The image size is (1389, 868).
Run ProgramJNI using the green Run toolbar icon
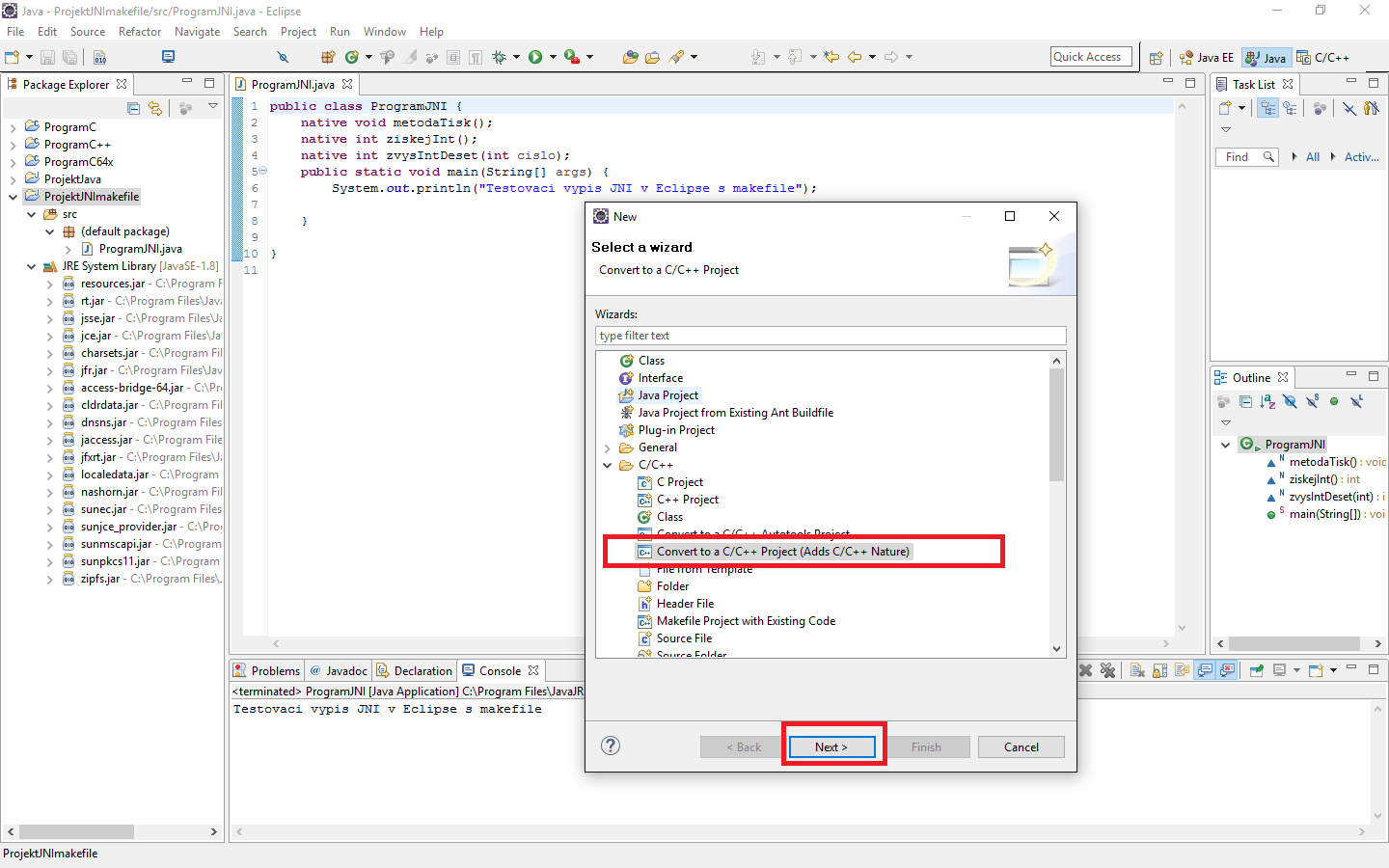533,57
